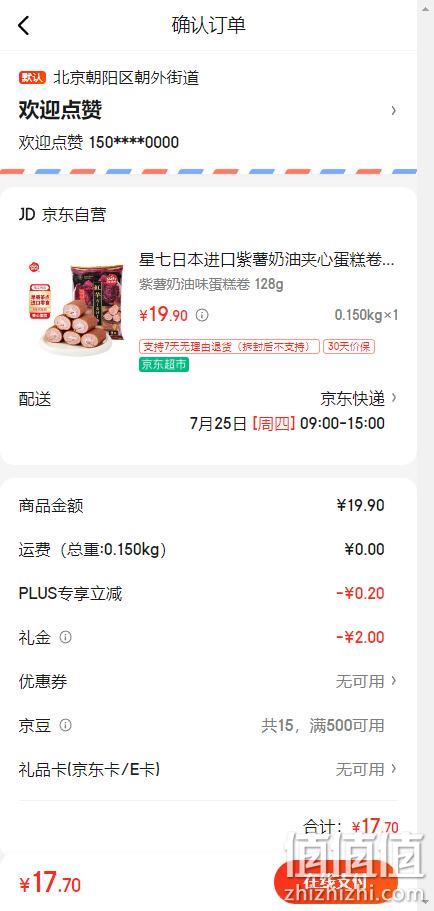434x911 pixels.
Task: Tap the 7天无理由退货 tag
Action: (229, 347)
